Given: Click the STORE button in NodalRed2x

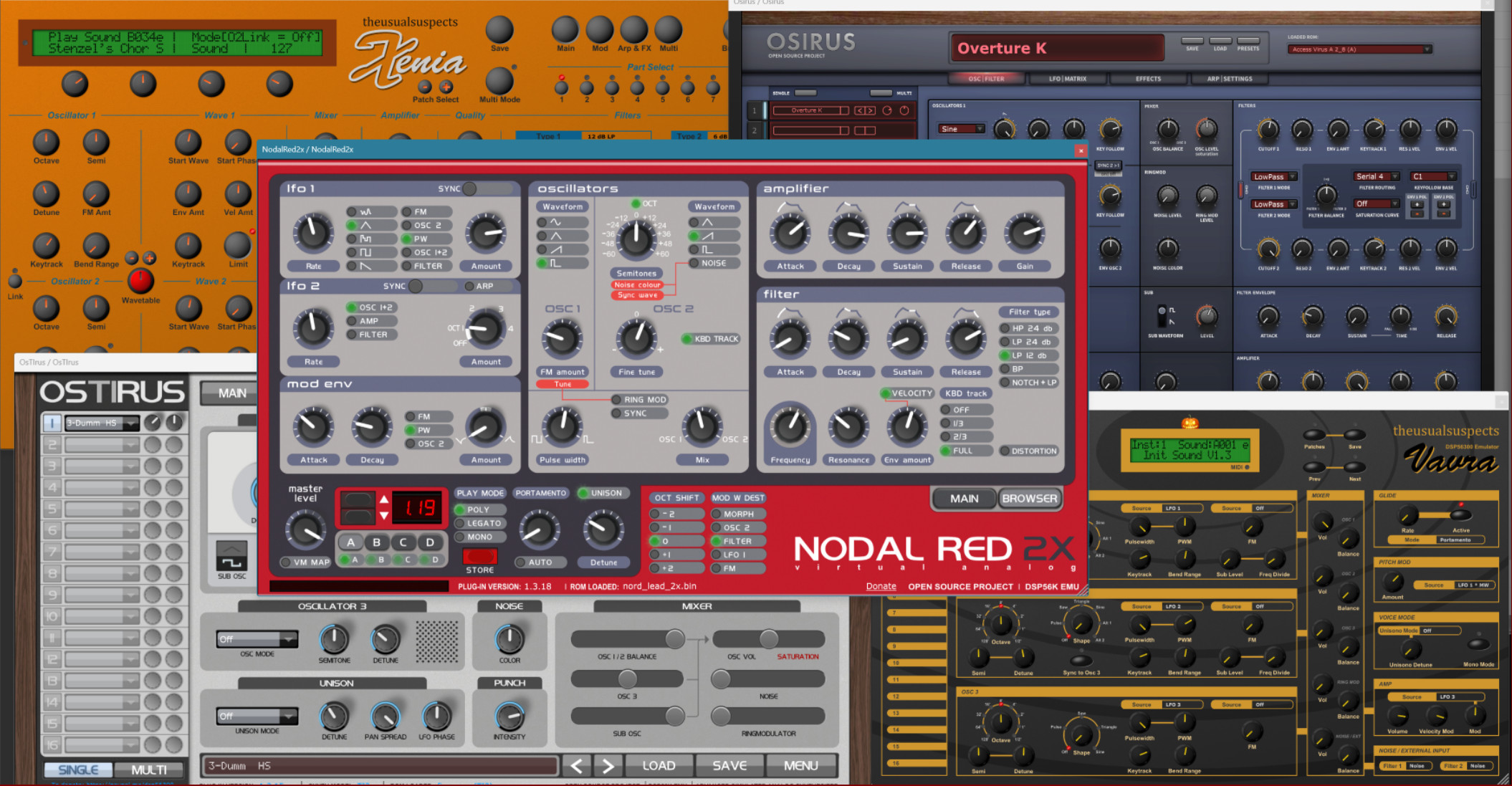Looking at the screenshot, I should tap(479, 556).
